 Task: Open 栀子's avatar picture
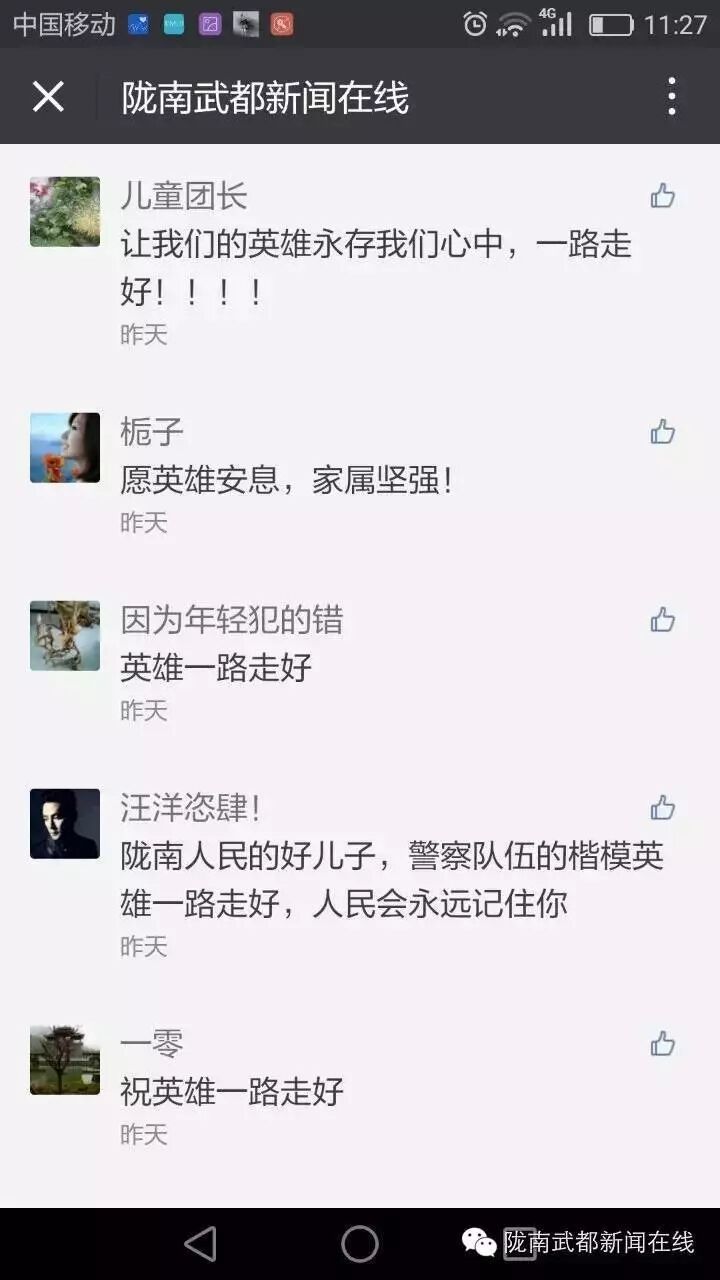tap(65, 448)
